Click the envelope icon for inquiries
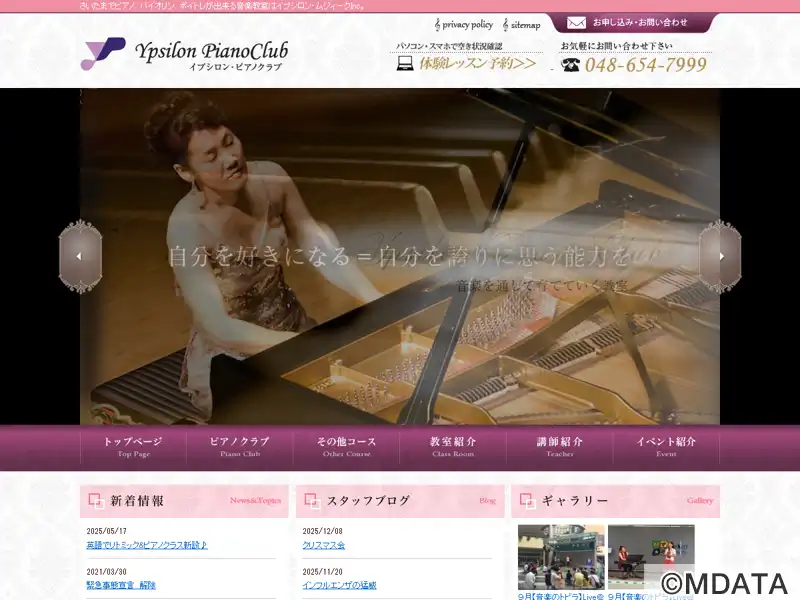Image resolution: width=800 pixels, height=600 pixels. point(576,22)
